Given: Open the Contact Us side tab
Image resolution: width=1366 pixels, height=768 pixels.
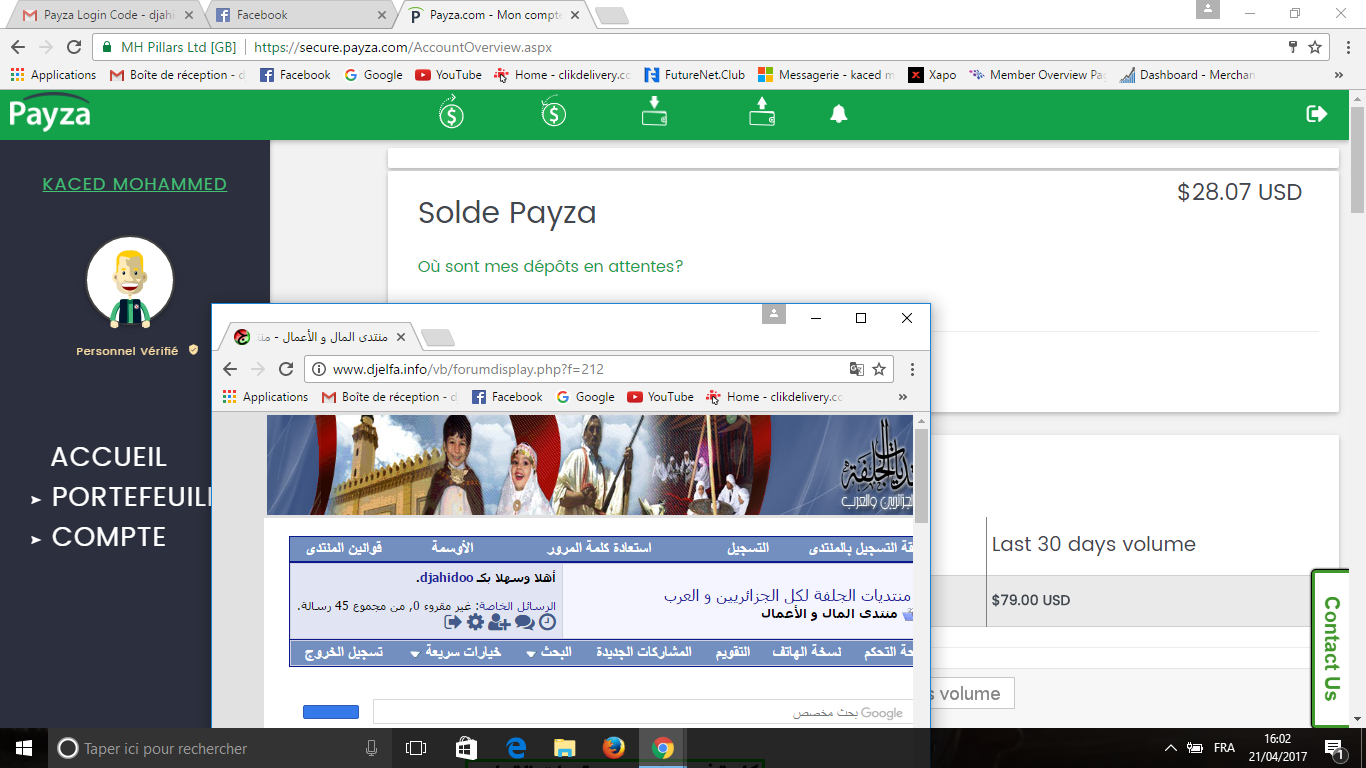Looking at the screenshot, I should tap(1332, 648).
